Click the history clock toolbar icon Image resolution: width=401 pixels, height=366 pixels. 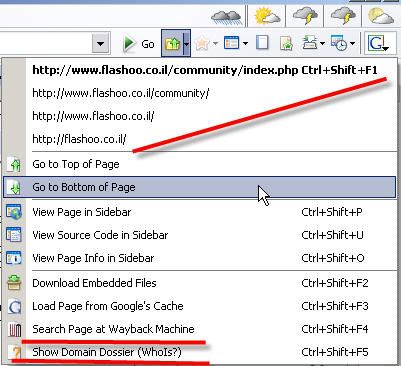[339, 43]
